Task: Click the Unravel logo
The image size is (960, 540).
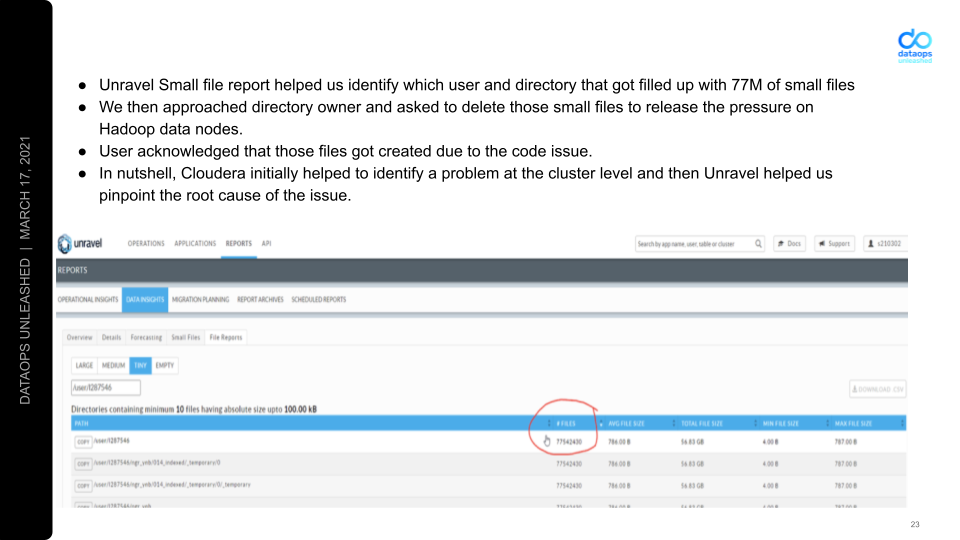Action: click(x=80, y=244)
